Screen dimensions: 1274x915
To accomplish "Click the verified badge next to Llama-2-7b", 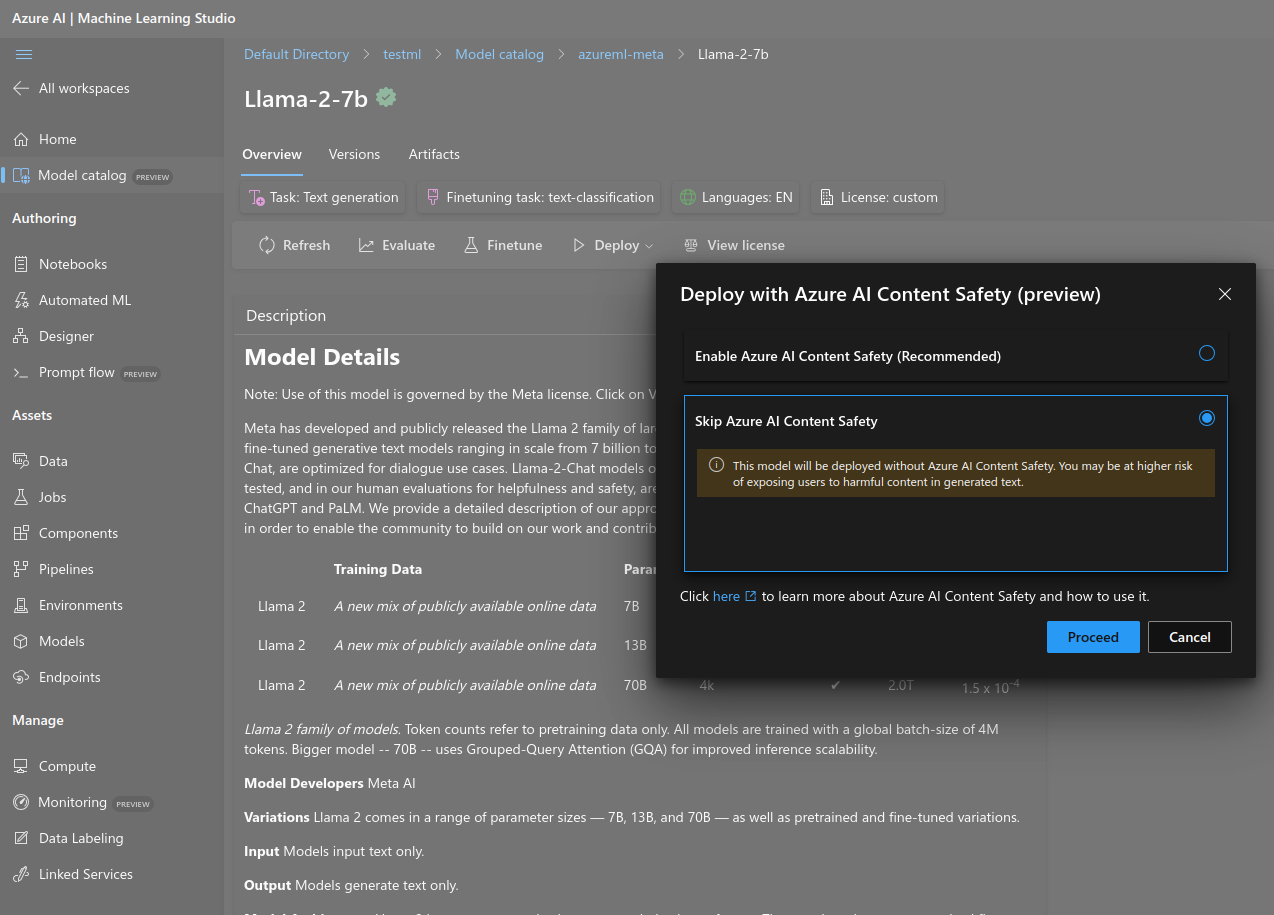I will [386, 98].
